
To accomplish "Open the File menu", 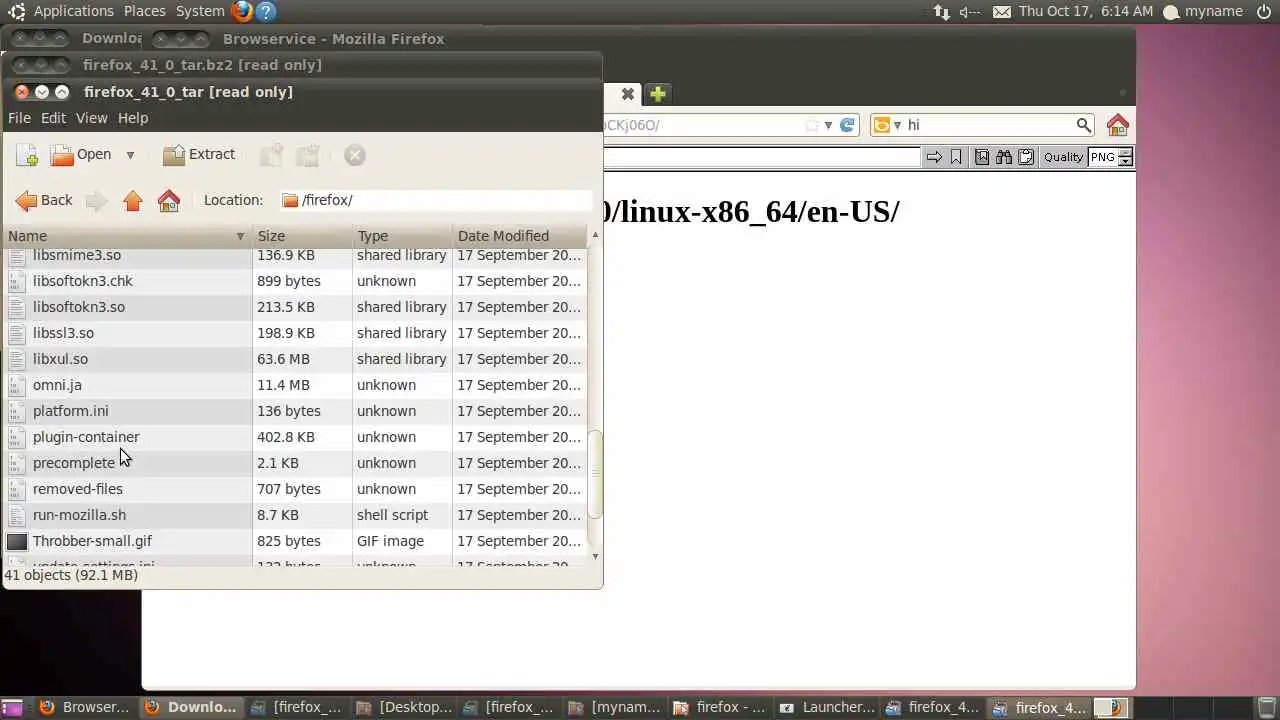I will (x=19, y=118).
